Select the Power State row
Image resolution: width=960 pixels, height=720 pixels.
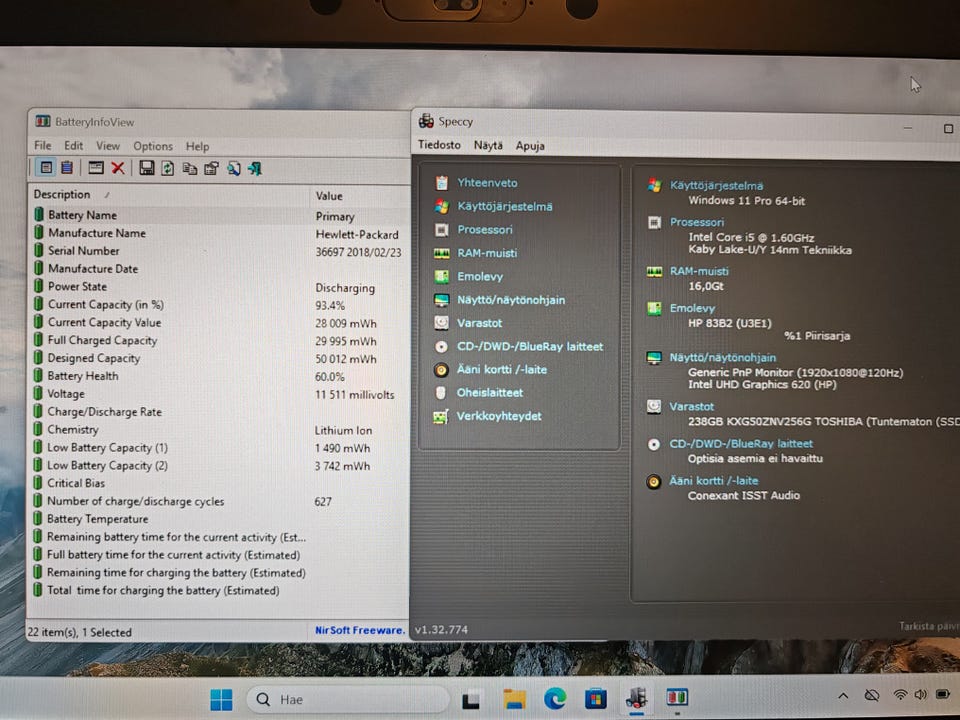point(220,287)
